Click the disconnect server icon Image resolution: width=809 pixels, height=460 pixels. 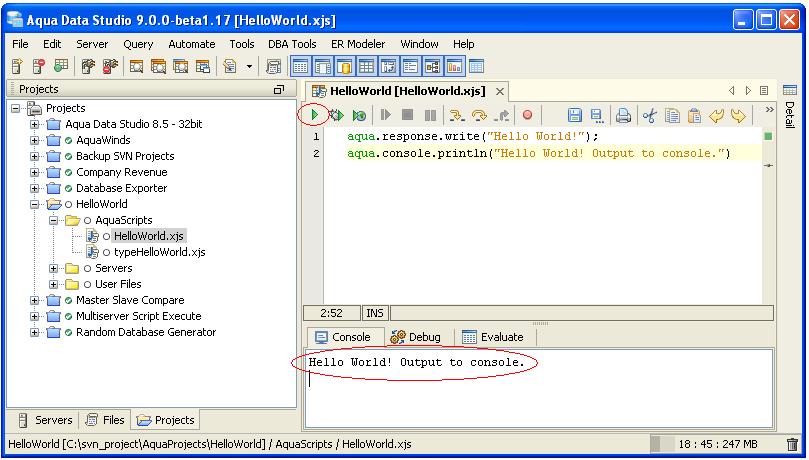110,66
